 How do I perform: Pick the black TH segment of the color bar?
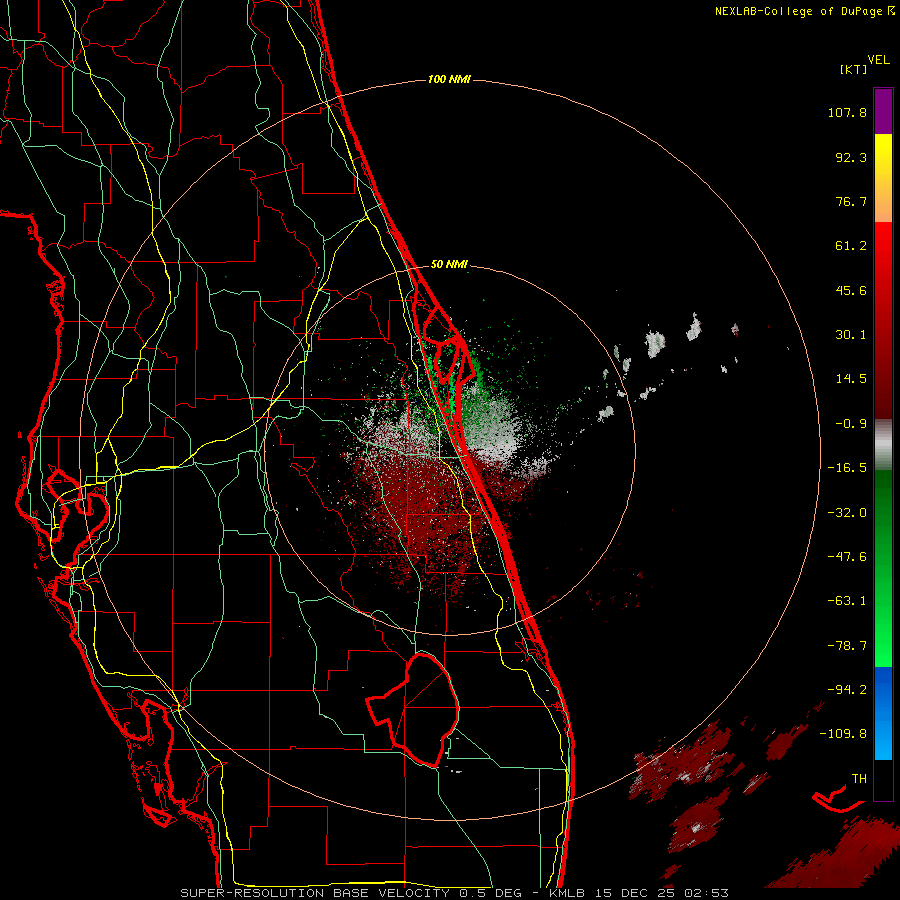(883, 780)
